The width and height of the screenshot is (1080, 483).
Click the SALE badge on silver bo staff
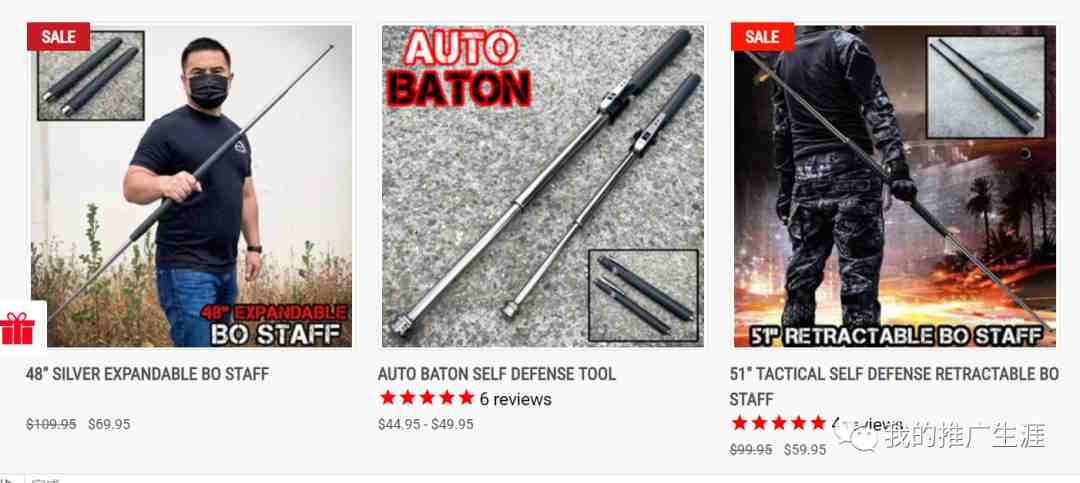tap(59, 37)
